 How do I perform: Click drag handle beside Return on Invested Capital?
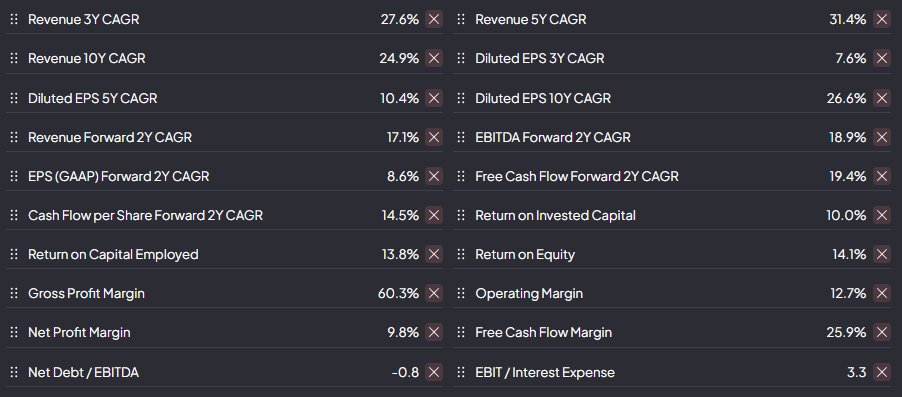(x=461, y=215)
